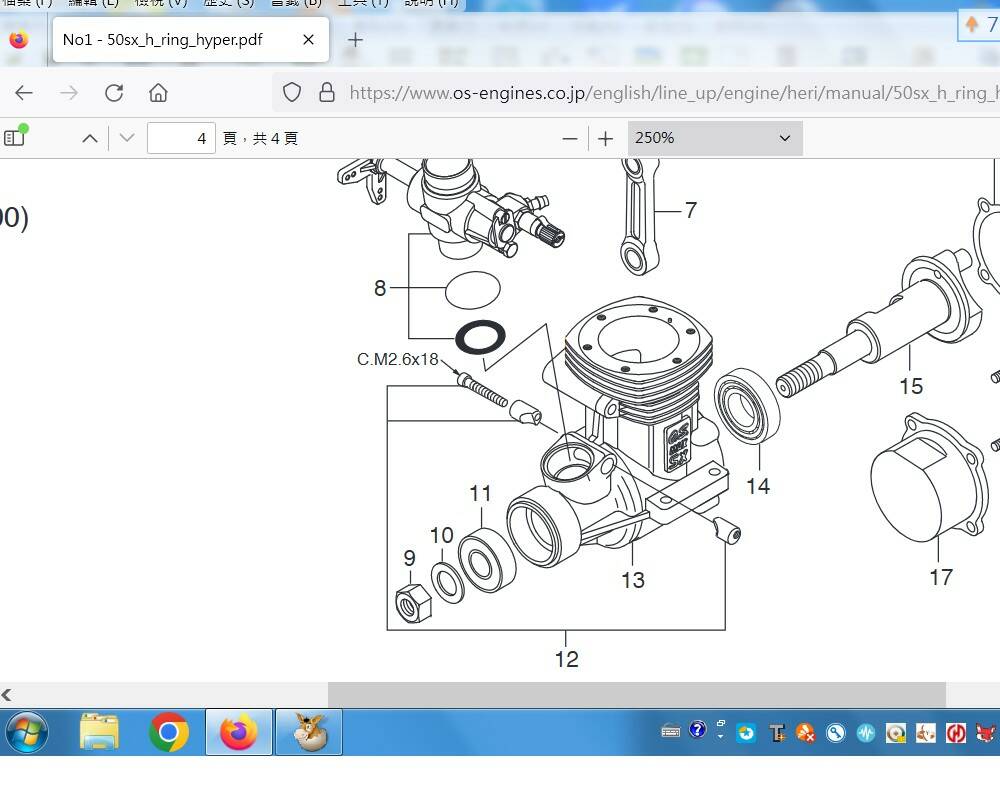Click the keyboard icon in the system tray

pos(670,732)
